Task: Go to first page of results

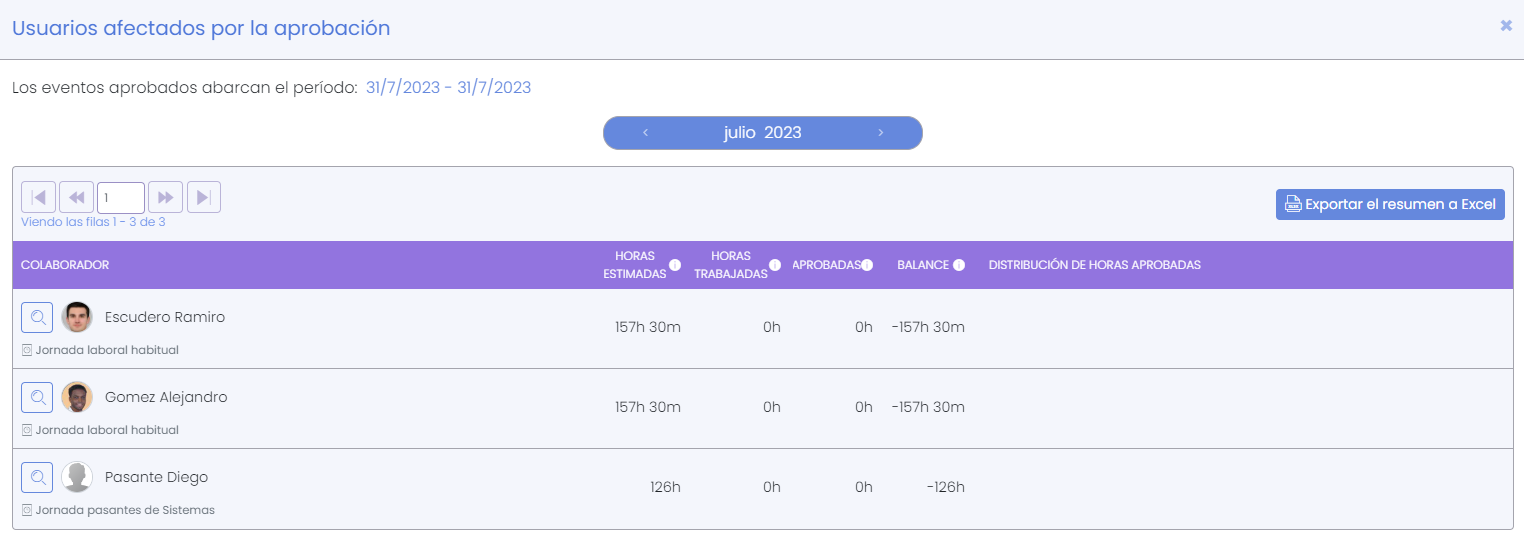Action: (x=38, y=197)
